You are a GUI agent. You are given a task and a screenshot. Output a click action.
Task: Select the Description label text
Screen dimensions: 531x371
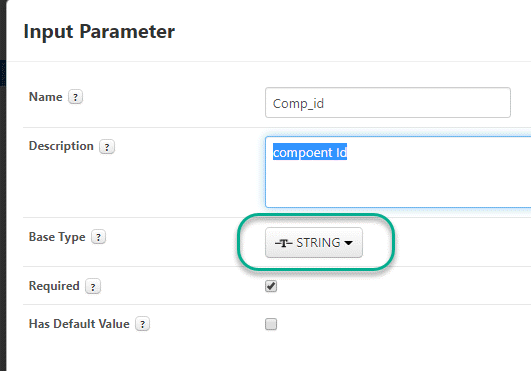pos(61,146)
